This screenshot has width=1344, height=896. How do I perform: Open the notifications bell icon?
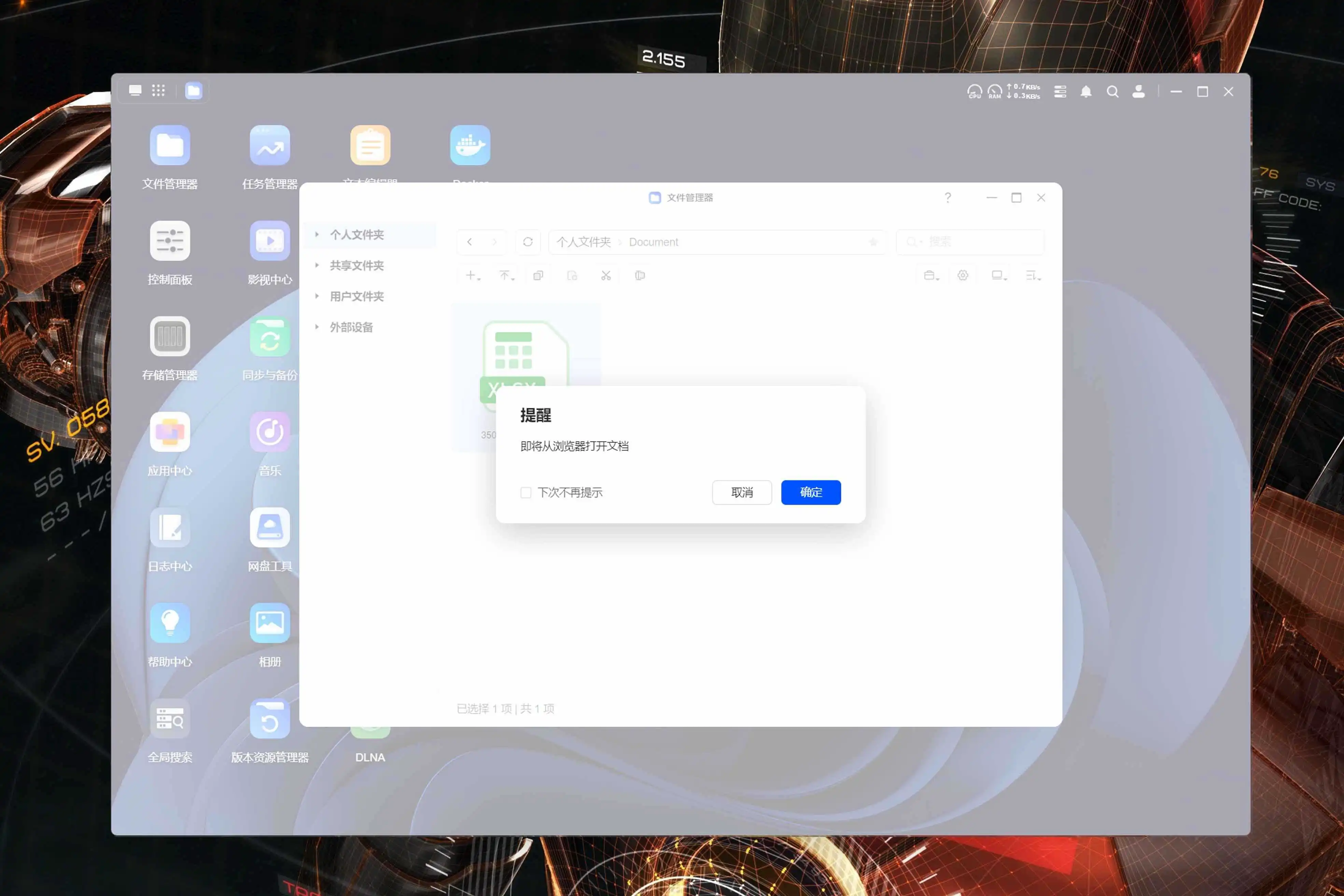tap(1086, 92)
